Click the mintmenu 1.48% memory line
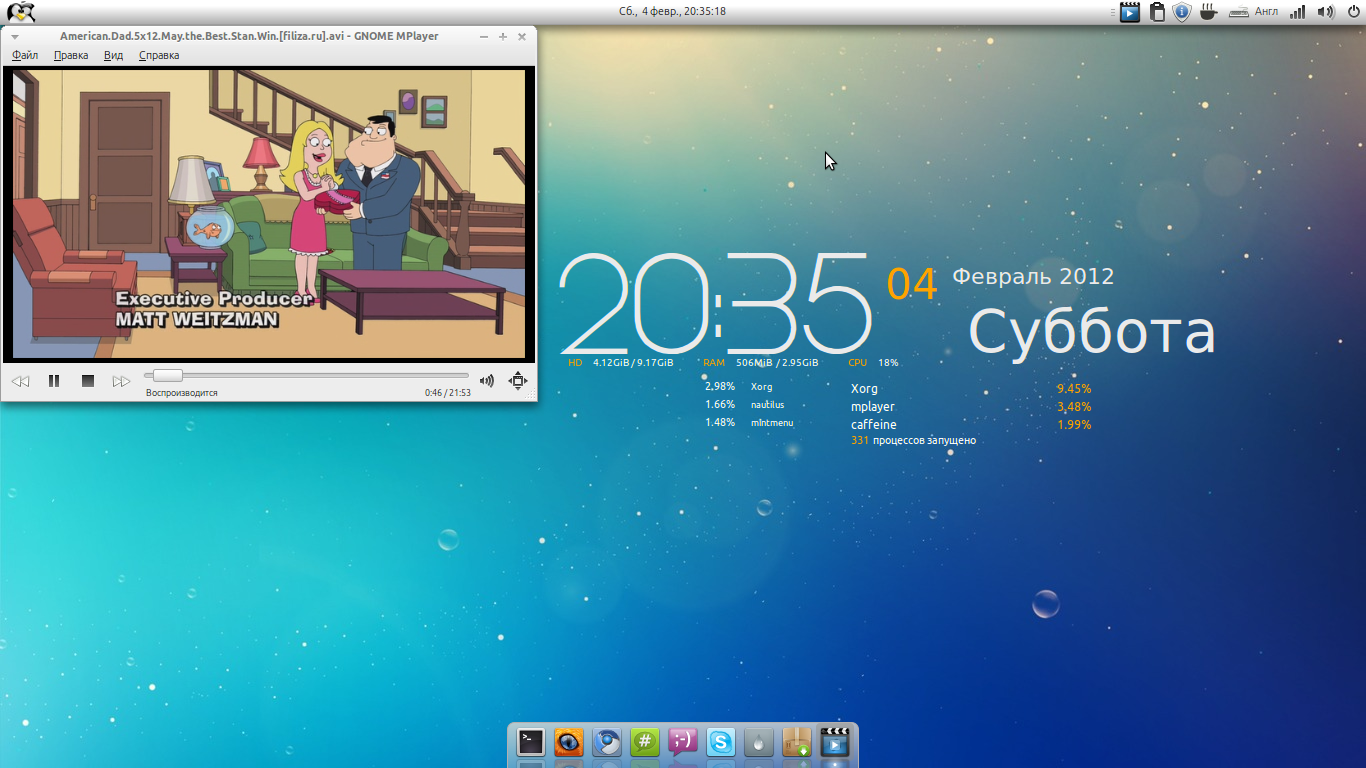This screenshot has width=1366, height=768. click(749, 423)
